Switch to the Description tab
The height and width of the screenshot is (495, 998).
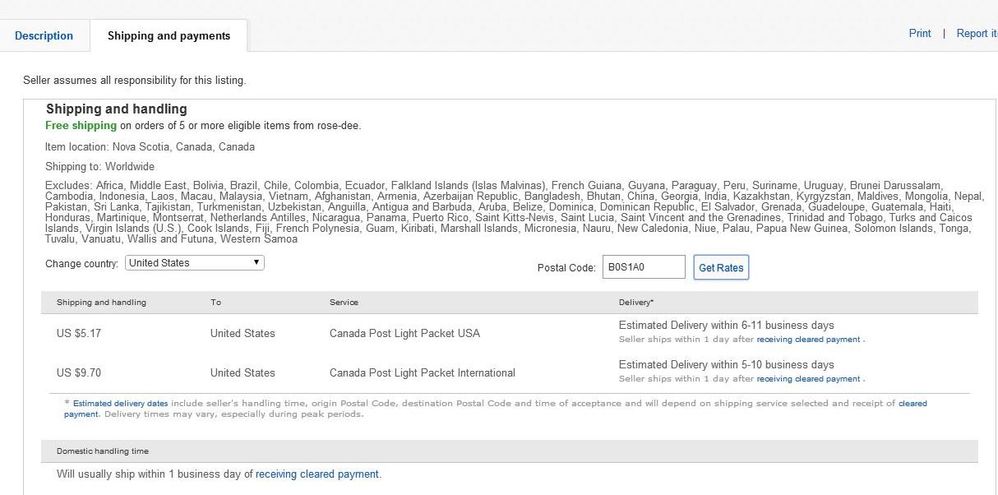[x=44, y=36]
